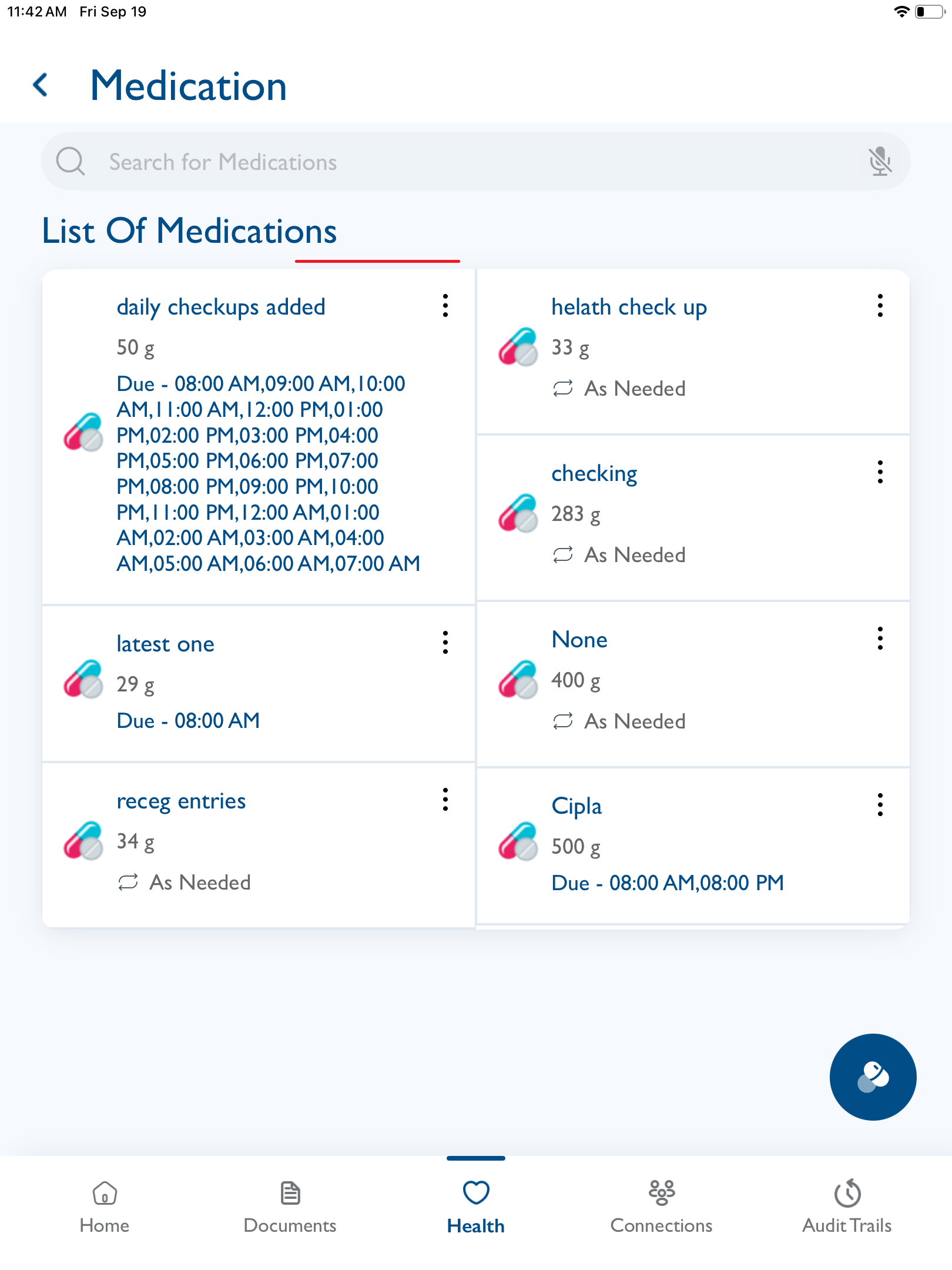Screen dimensions: 952x1270
Task: Open options menu for helath check up
Action: [880, 306]
